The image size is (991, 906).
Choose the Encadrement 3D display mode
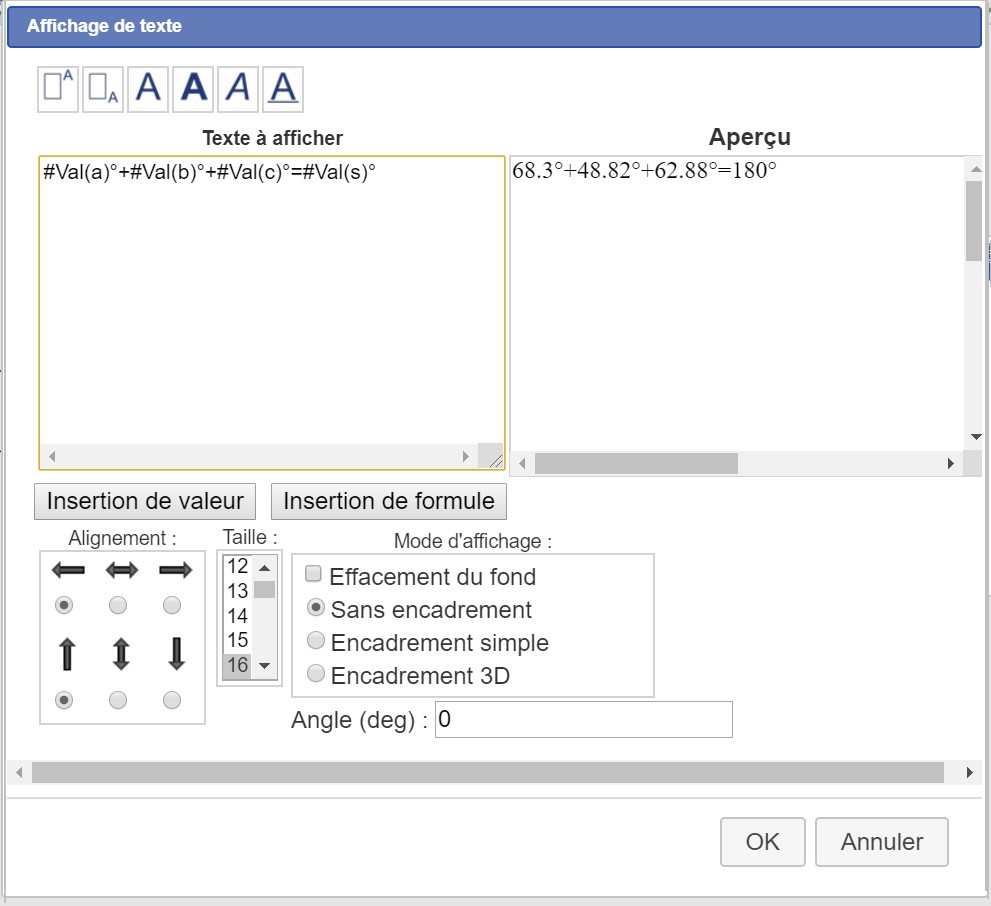click(x=316, y=674)
